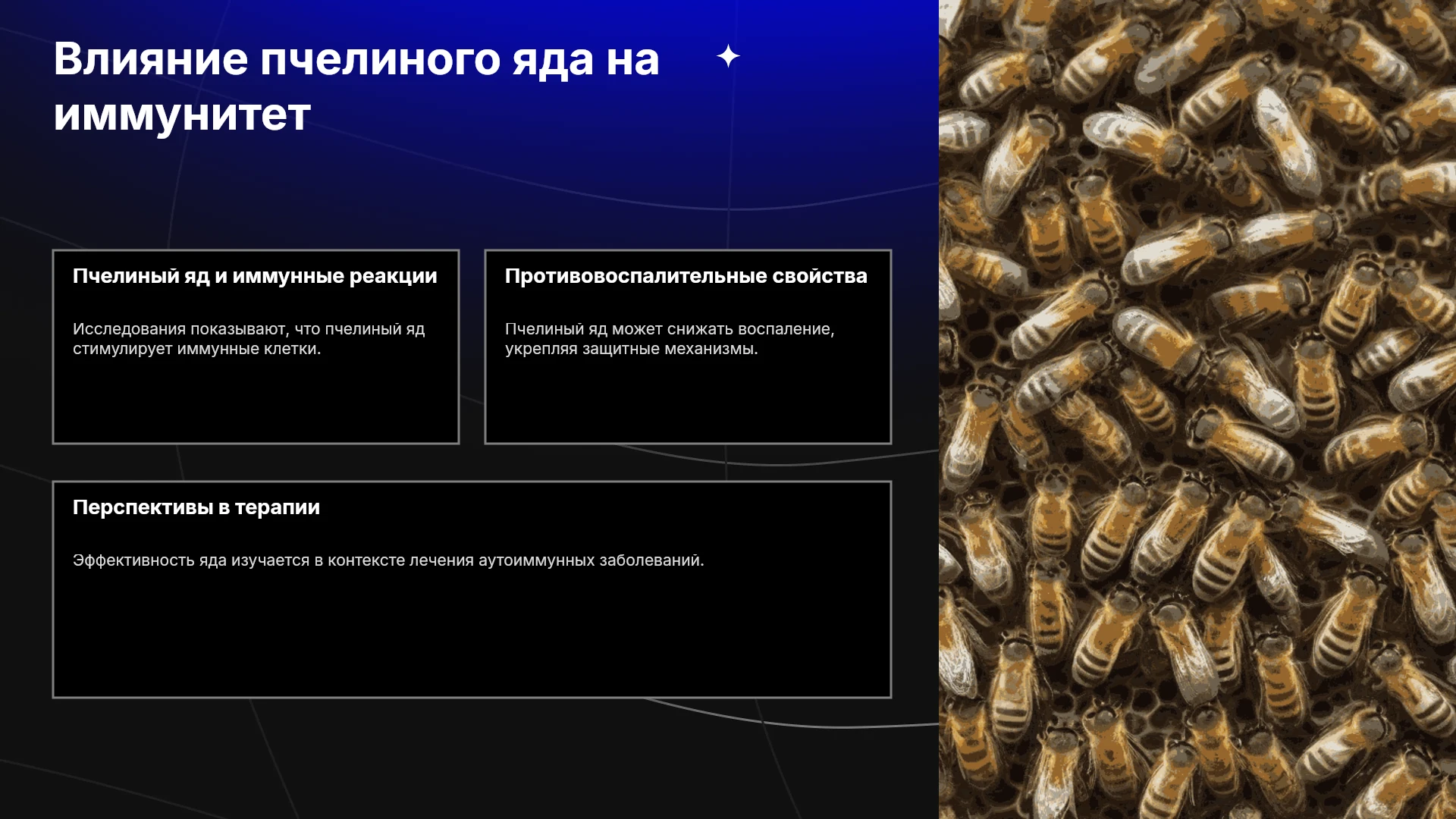
Task: Select the word "Влияние" in the slide title
Action: click(x=151, y=59)
